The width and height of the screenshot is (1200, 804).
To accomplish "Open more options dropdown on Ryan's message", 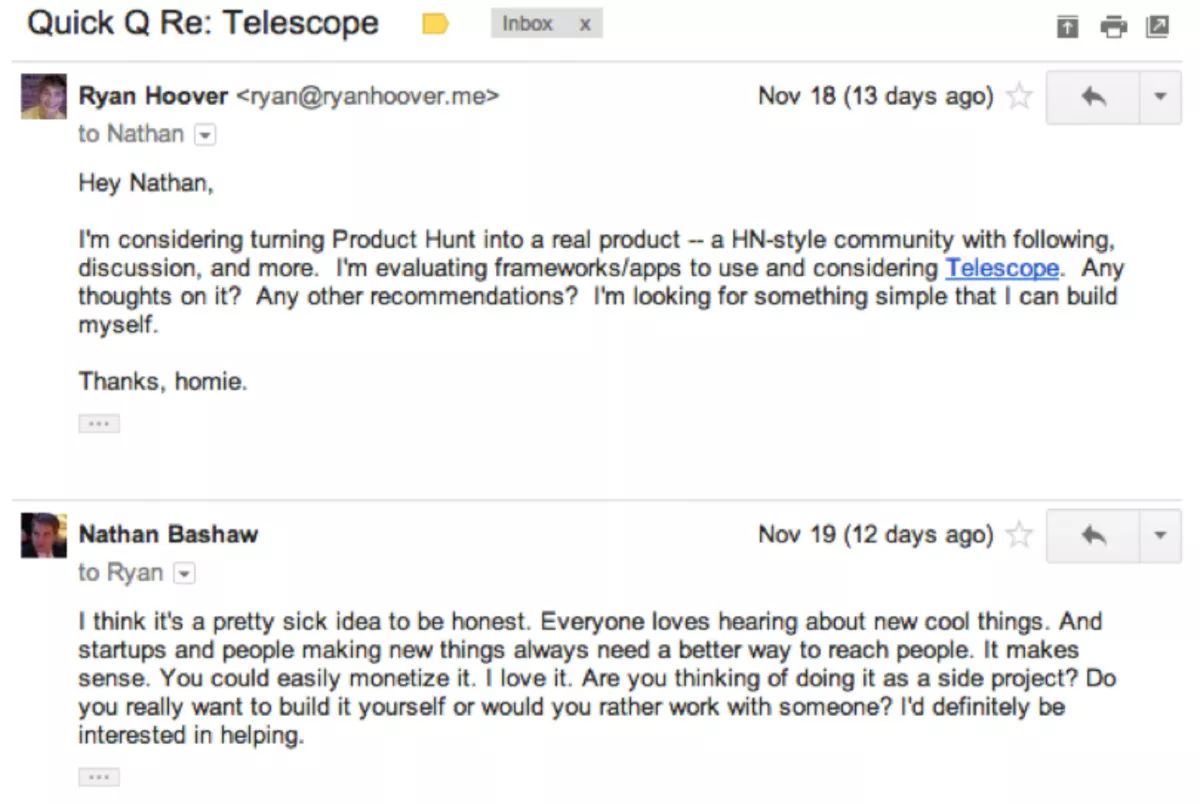I will click(1160, 97).
